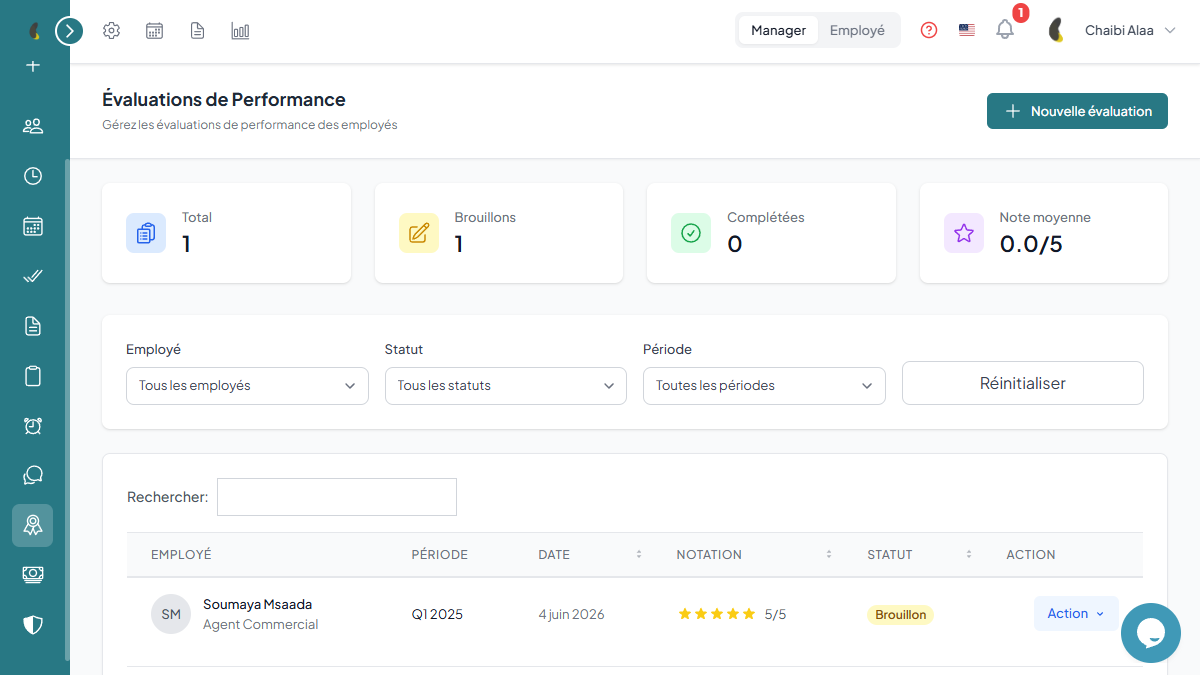
Task: Open the chat bubbles icon in sidebar
Action: coord(33,475)
